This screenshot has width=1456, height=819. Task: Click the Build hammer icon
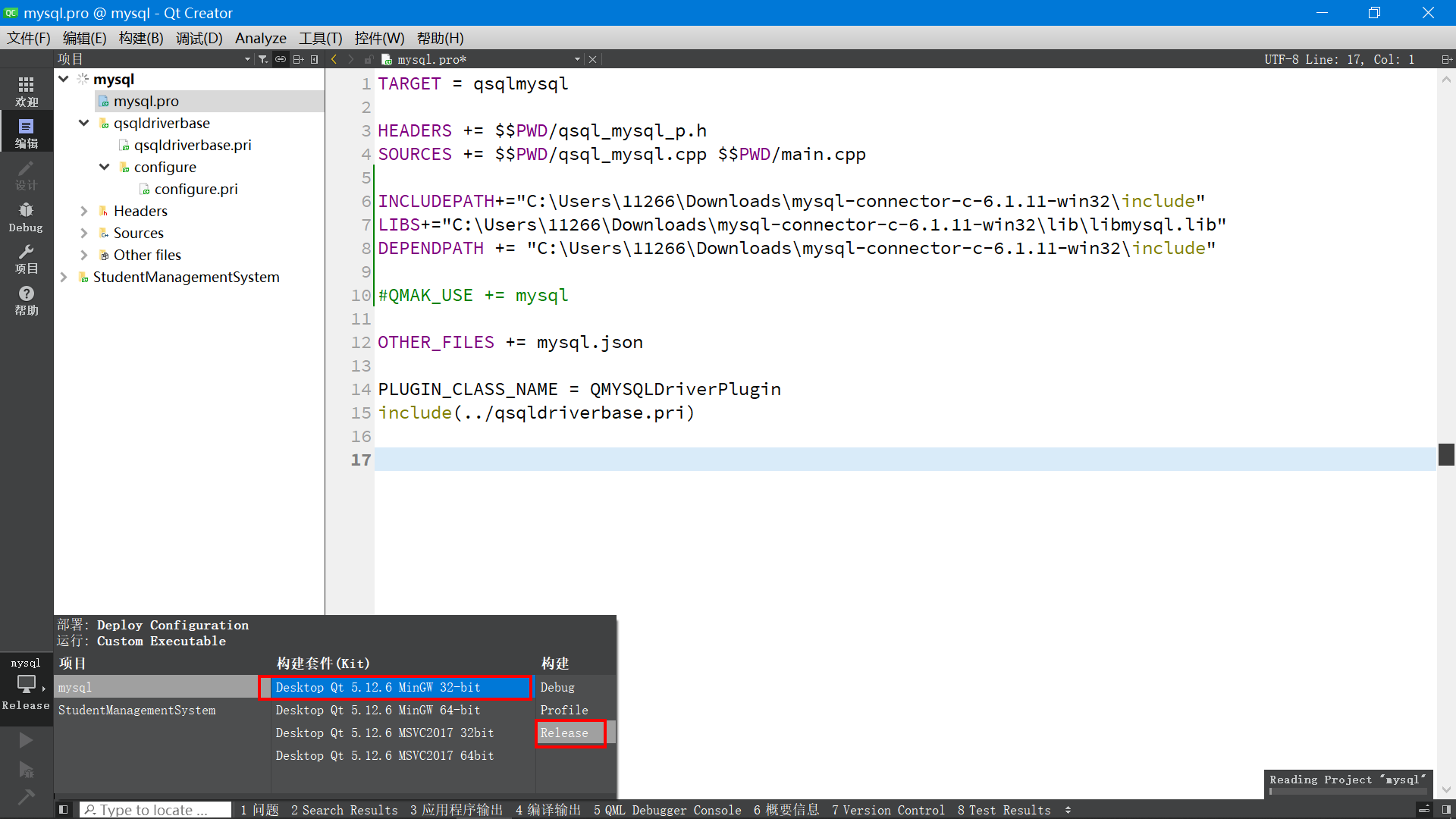coord(26,796)
